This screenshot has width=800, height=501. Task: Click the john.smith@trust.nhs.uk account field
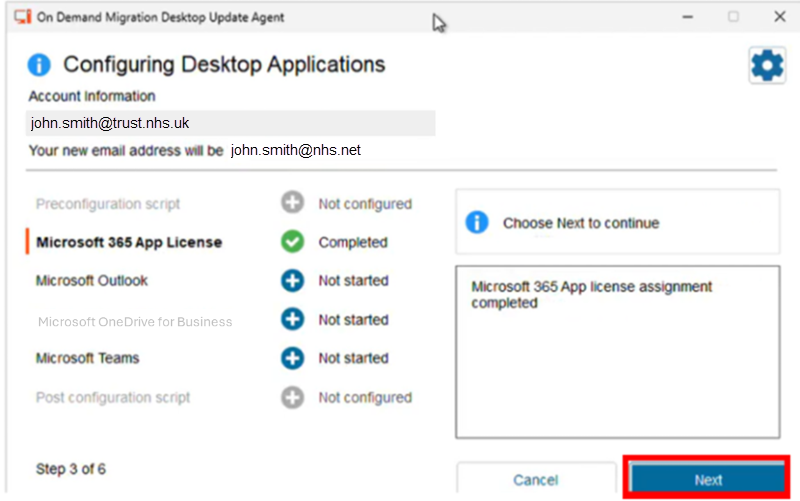coord(231,123)
